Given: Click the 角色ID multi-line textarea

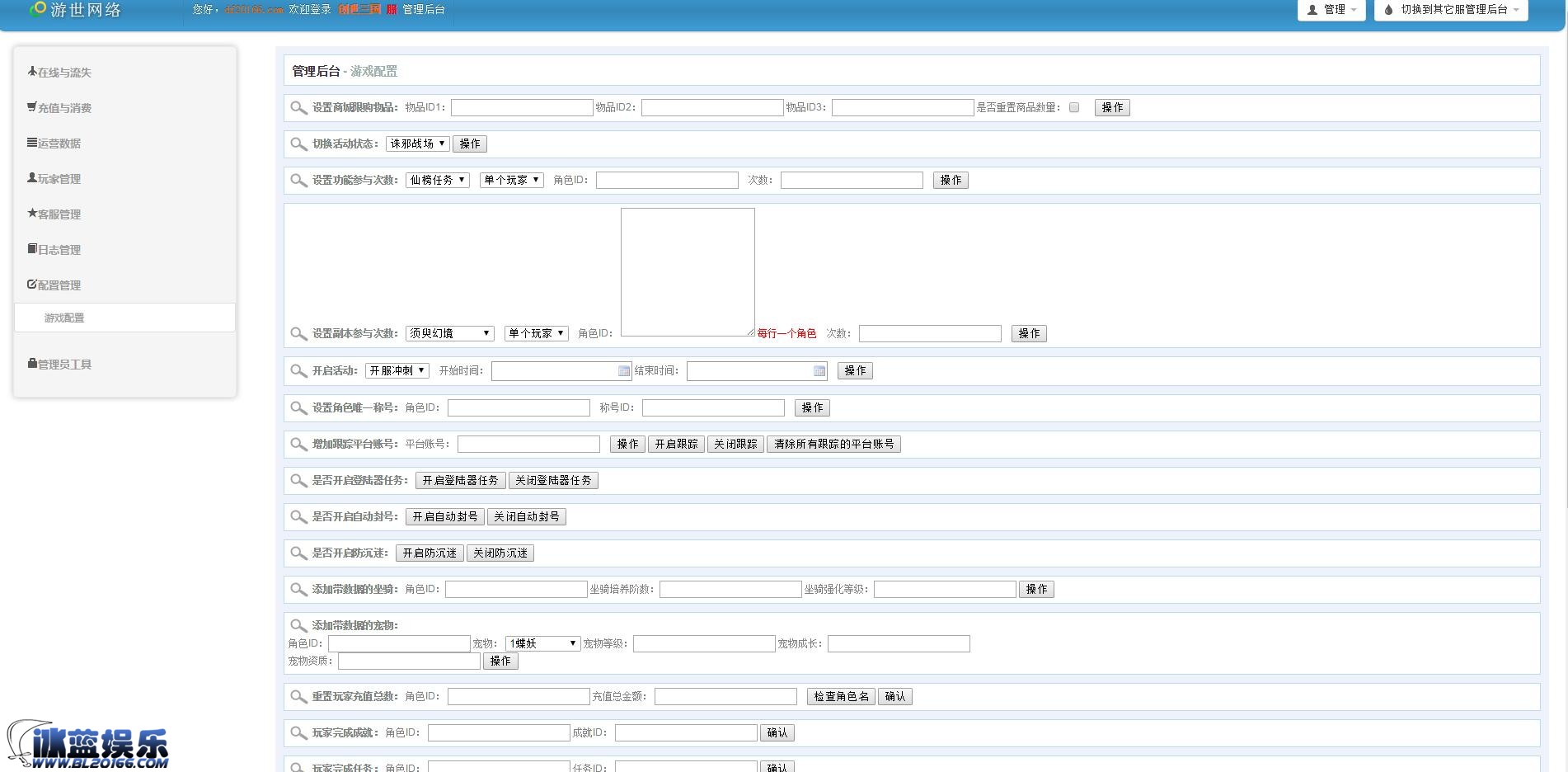Looking at the screenshot, I should tap(688, 272).
